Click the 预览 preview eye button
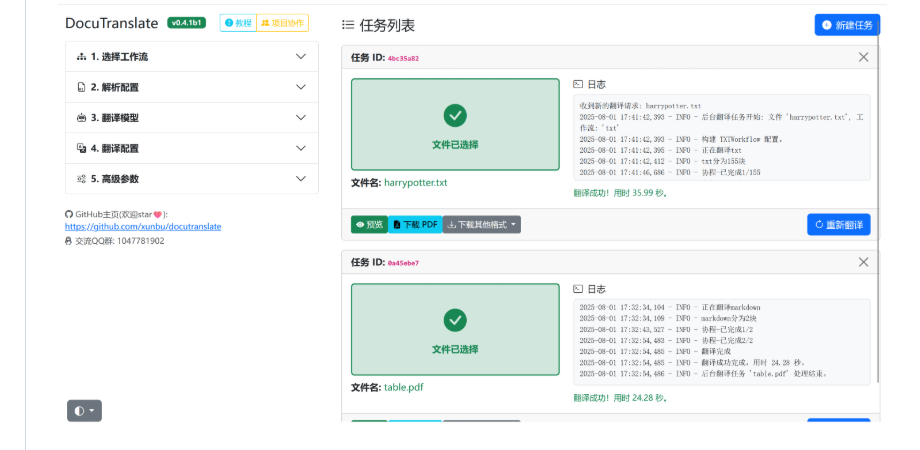The image size is (920, 450). [369, 225]
